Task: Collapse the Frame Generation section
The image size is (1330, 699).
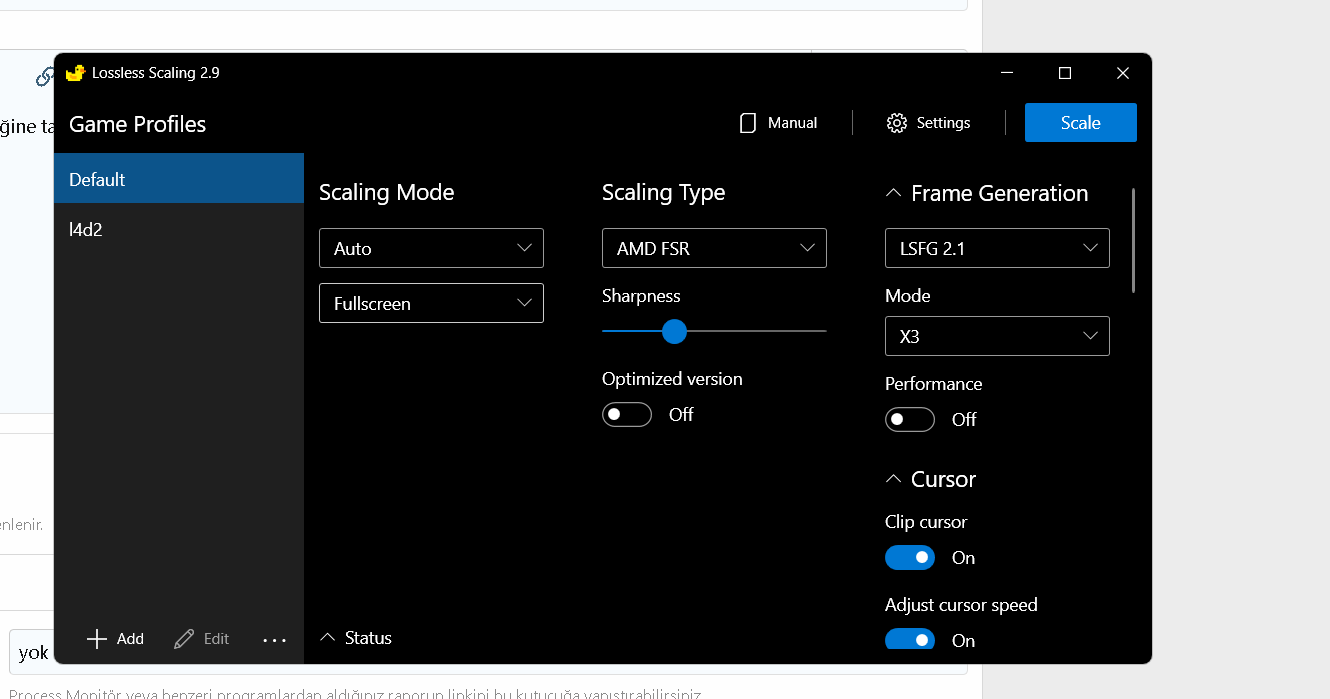Action: (x=893, y=194)
